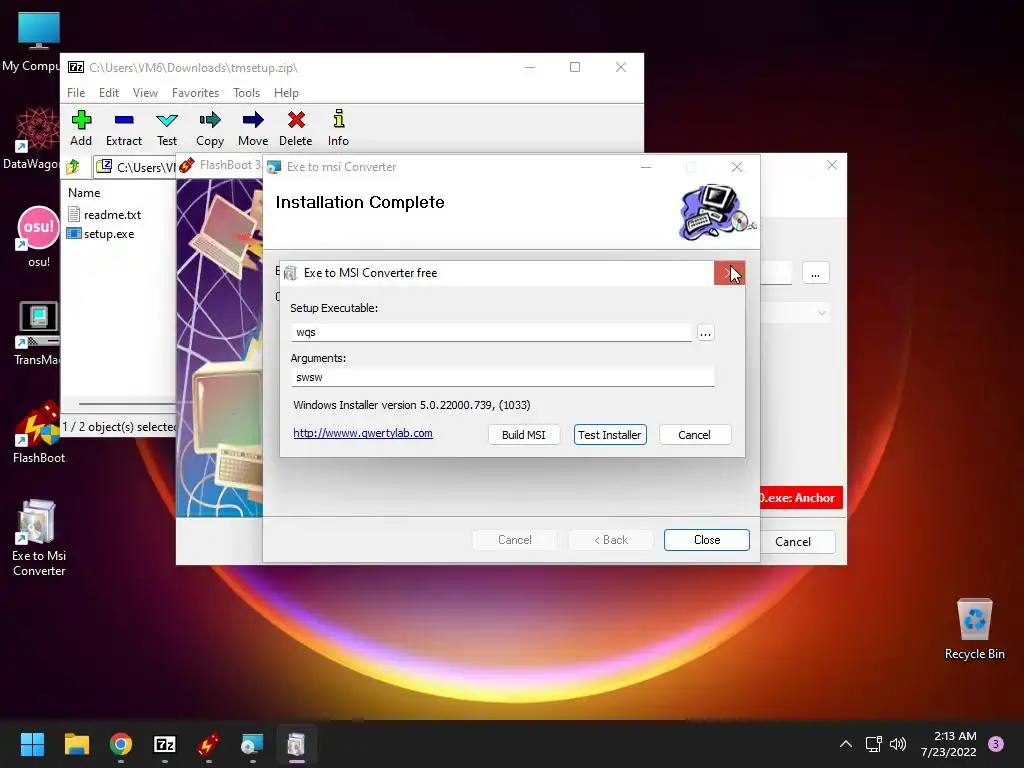The height and width of the screenshot is (768, 1024).
Task: Click the Info icon in 7-Zip toolbar
Action: pyautogui.click(x=338, y=128)
